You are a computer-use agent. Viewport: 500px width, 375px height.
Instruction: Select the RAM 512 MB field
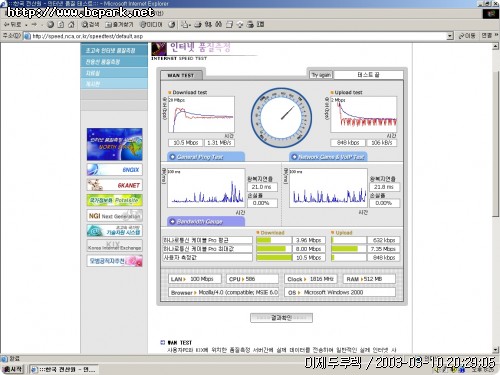(x=369, y=279)
